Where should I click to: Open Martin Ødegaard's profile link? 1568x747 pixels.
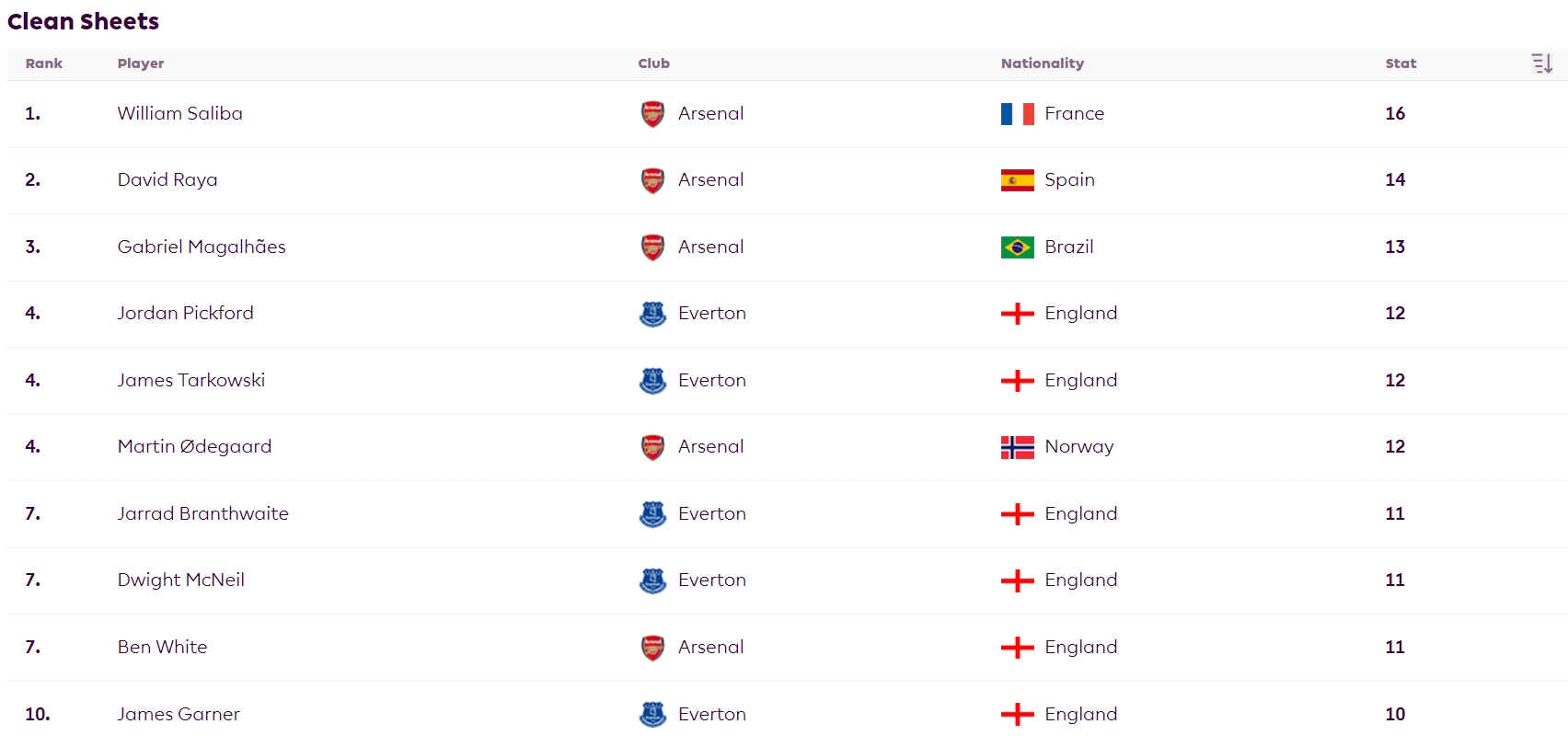[x=194, y=446]
